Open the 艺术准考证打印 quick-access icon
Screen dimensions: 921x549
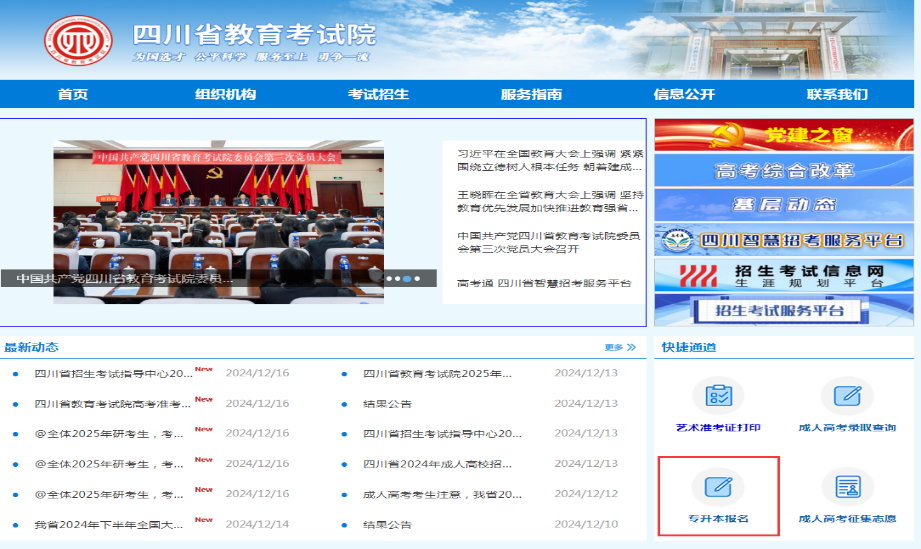point(718,396)
